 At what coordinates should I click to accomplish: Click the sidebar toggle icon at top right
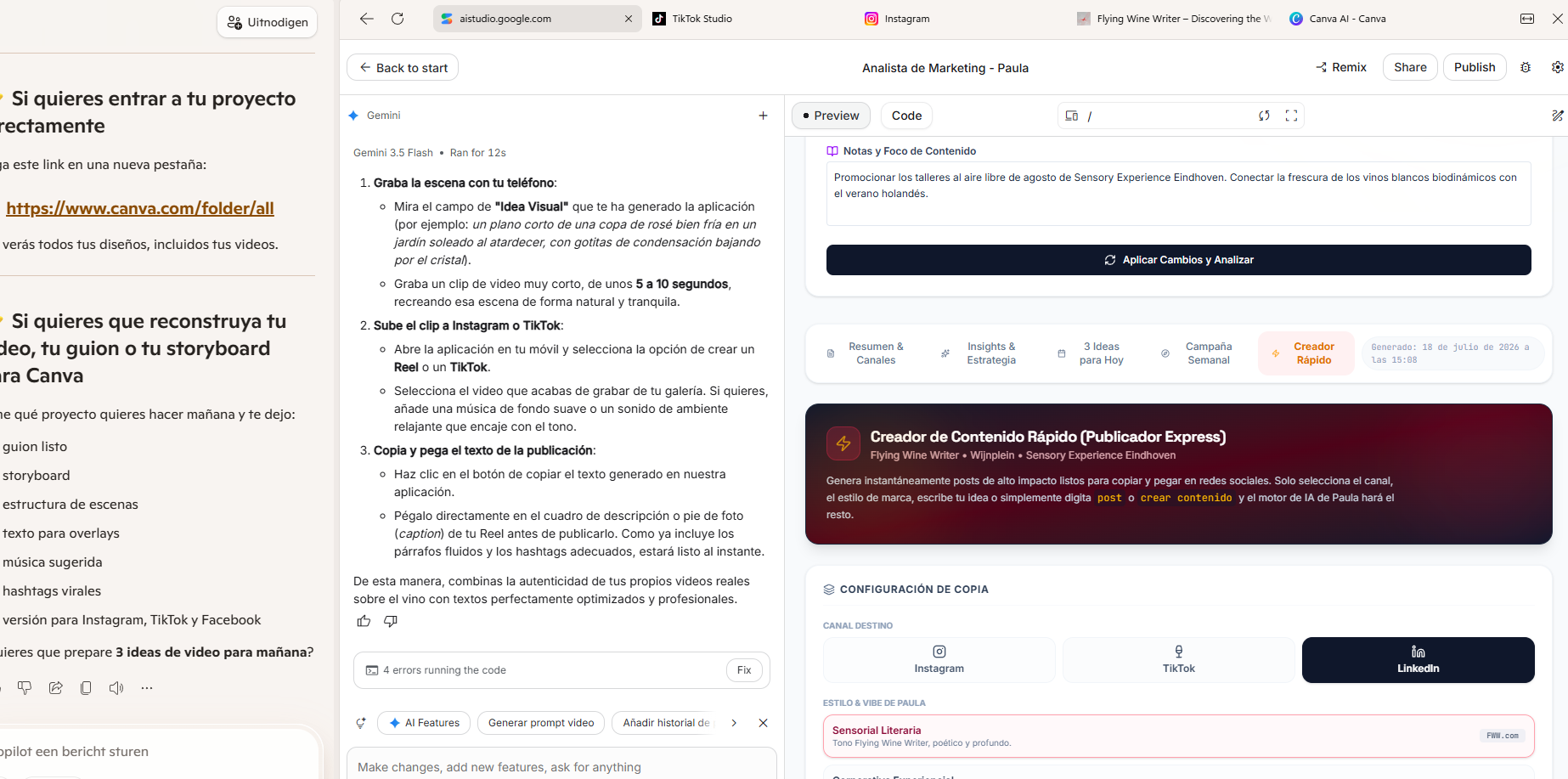pyautogui.click(x=1527, y=19)
